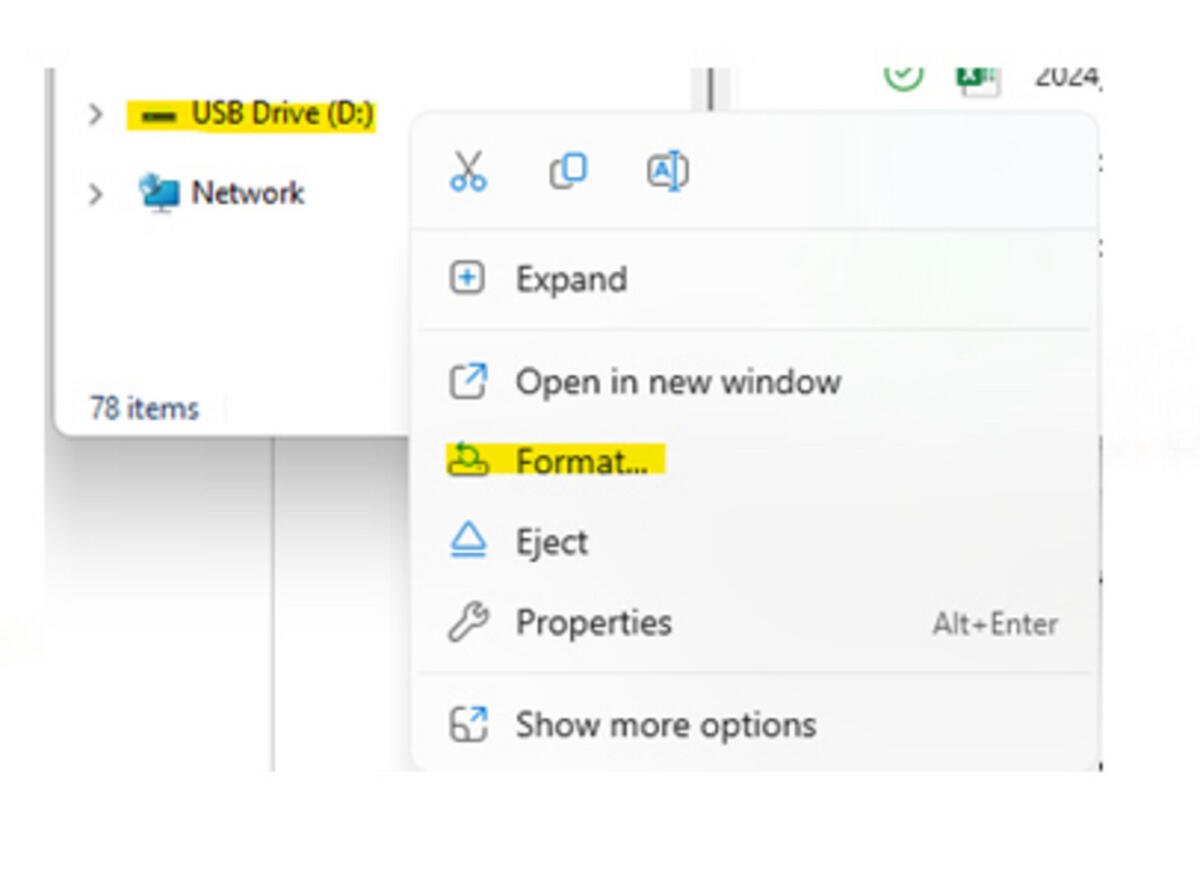Select Expand from the context menu
Viewport: 1200px width, 881px height.
[755, 279]
